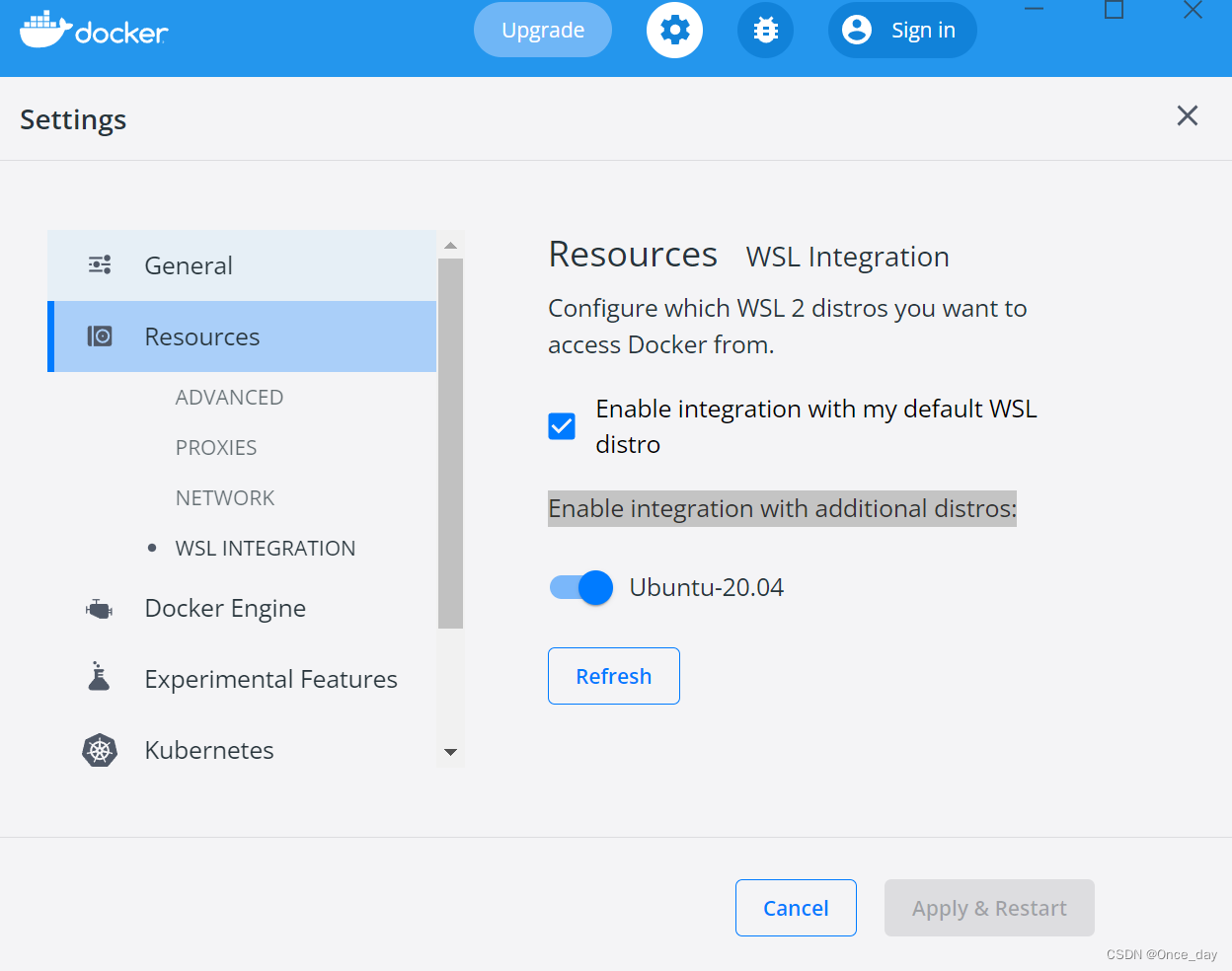Cancel the settings changes
This screenshot has height=971, width=1232.
(796, 908)
